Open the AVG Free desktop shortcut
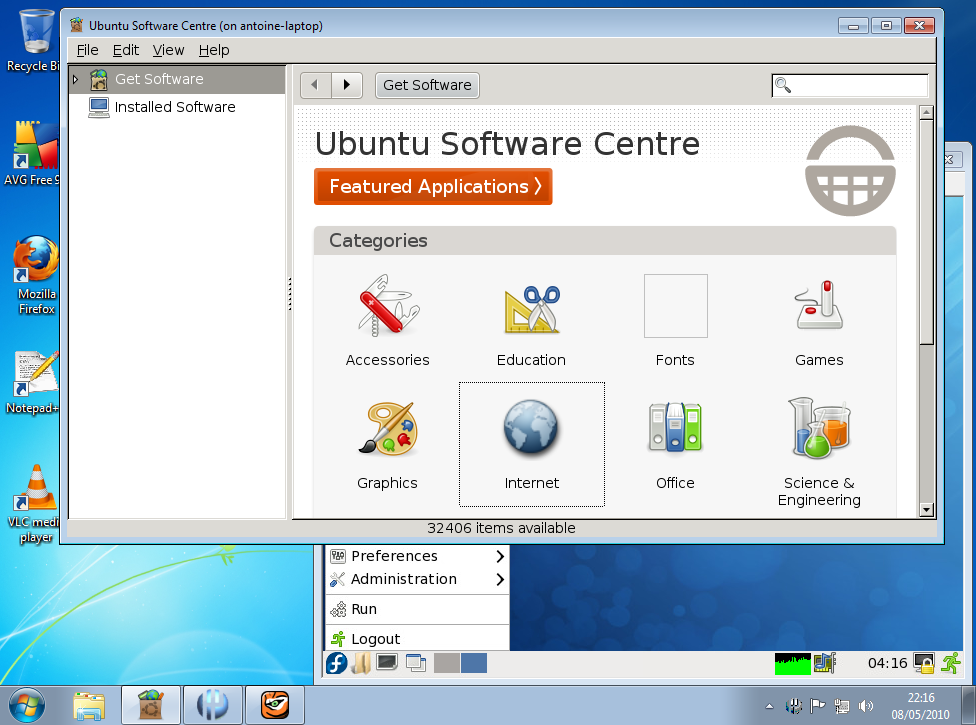The image size is (976, 725). click(x=34, y=153)
